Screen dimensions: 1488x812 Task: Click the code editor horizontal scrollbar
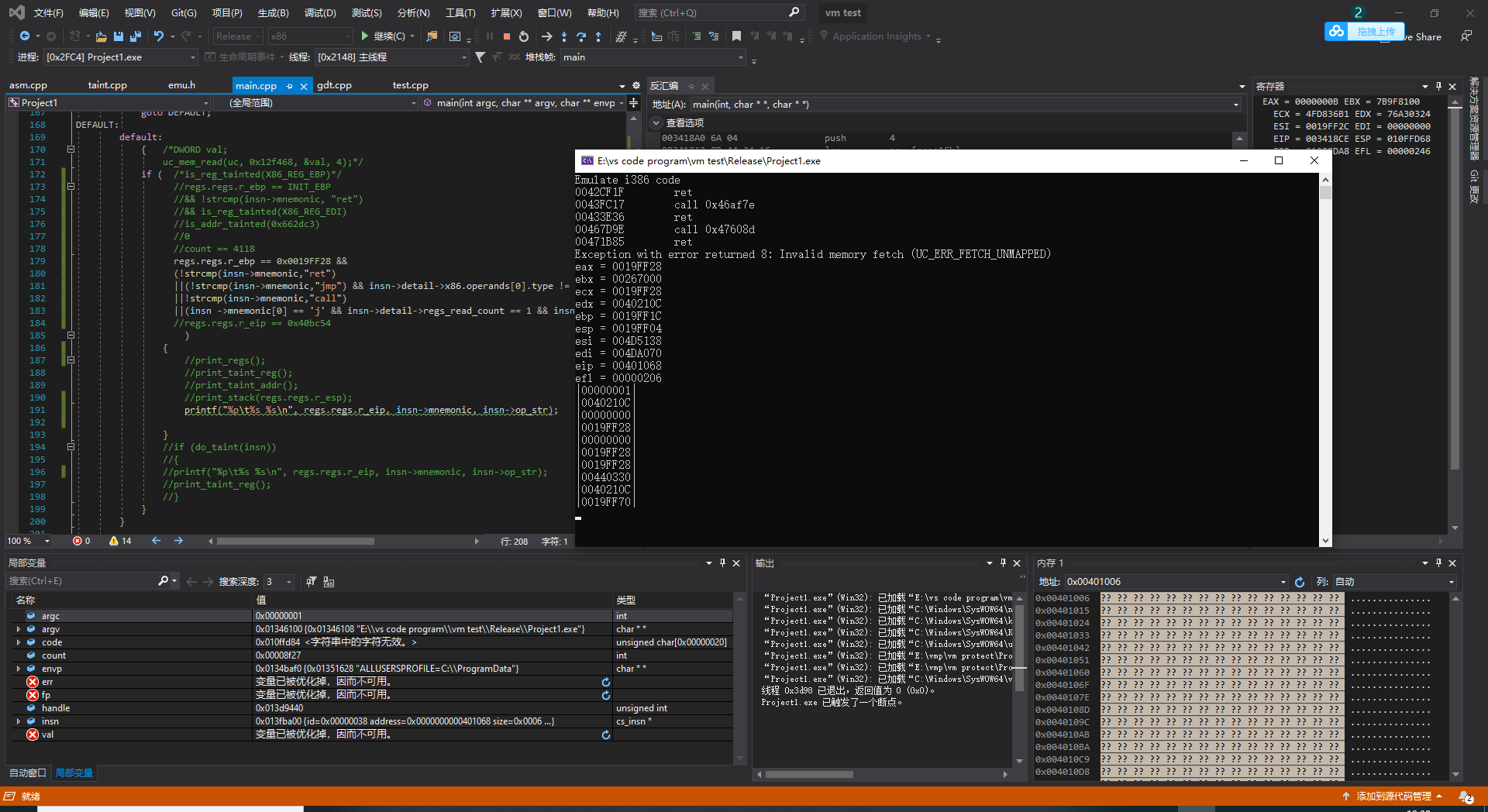[294, 542]
